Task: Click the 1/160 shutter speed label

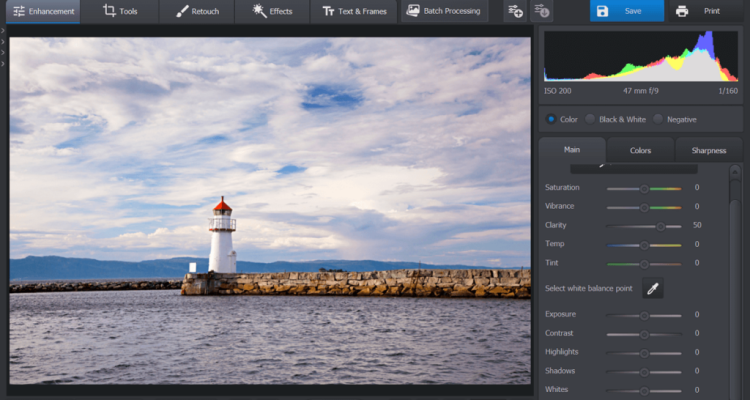Action: (x=728, y=90)
